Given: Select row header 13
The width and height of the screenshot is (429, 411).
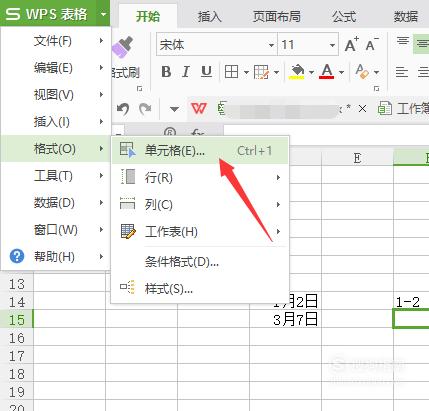Looking at the screenshot, I should click(x=17, y=284).
